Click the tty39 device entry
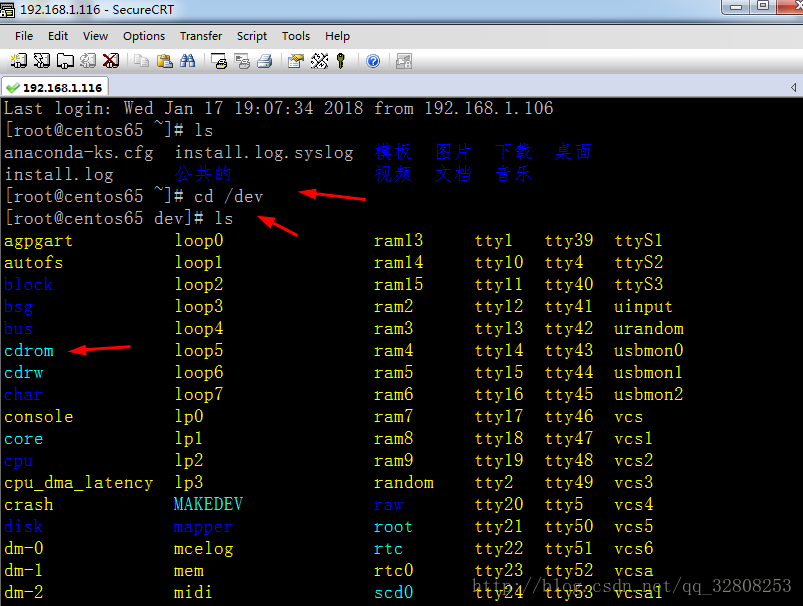Viewport: 803px width, 606px height. (568, 241)
